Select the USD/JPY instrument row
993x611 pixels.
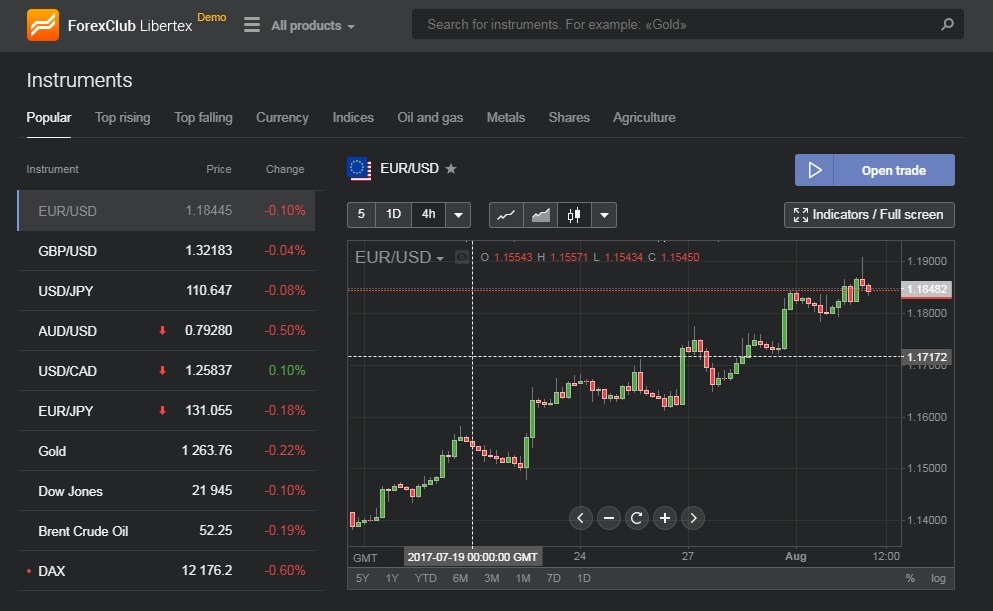click(x=167, y=291)
